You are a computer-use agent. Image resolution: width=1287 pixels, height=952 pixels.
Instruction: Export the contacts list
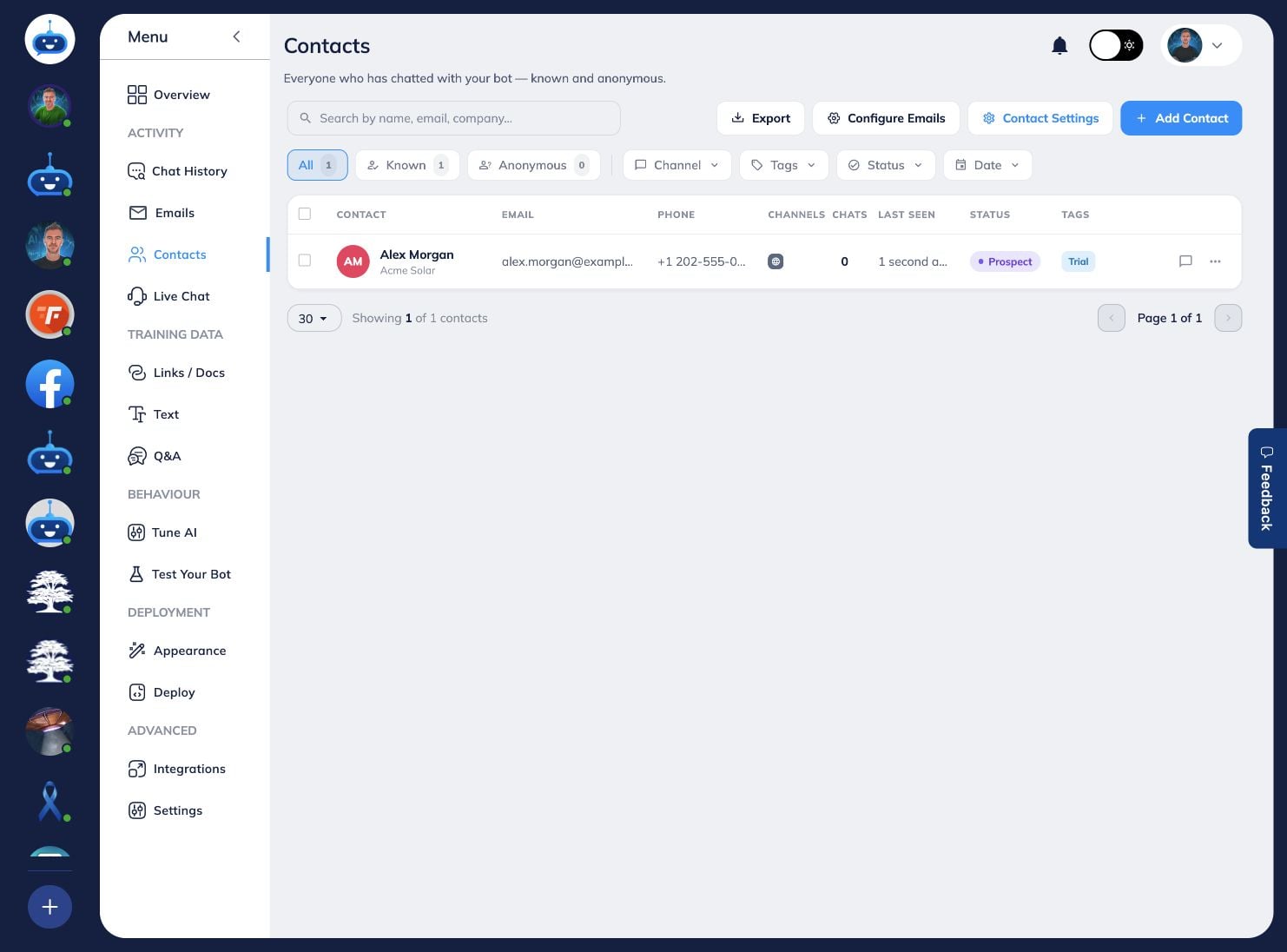pyautogui.click(x=761, y=118)
